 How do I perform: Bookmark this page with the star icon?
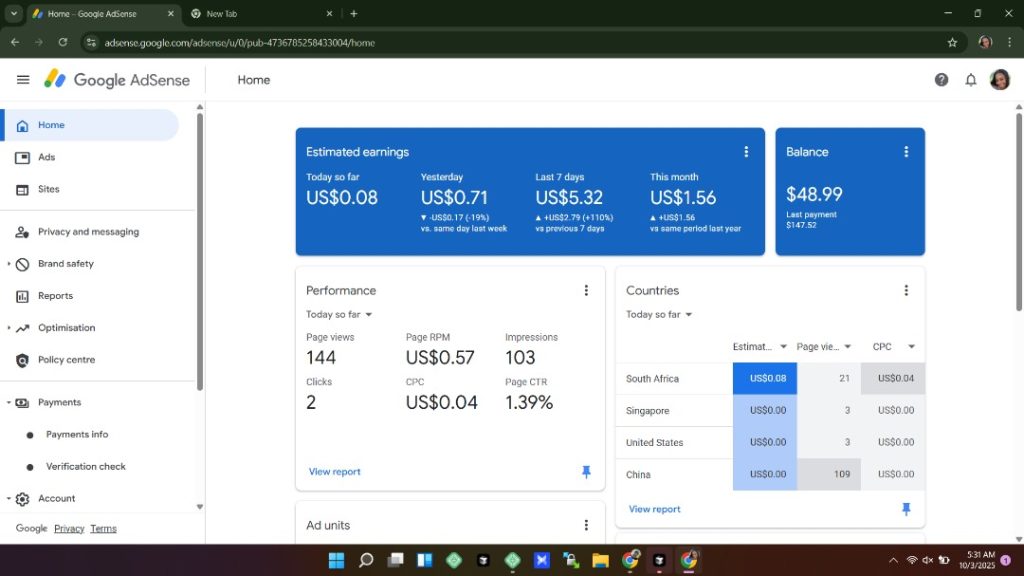click(952, 43)
